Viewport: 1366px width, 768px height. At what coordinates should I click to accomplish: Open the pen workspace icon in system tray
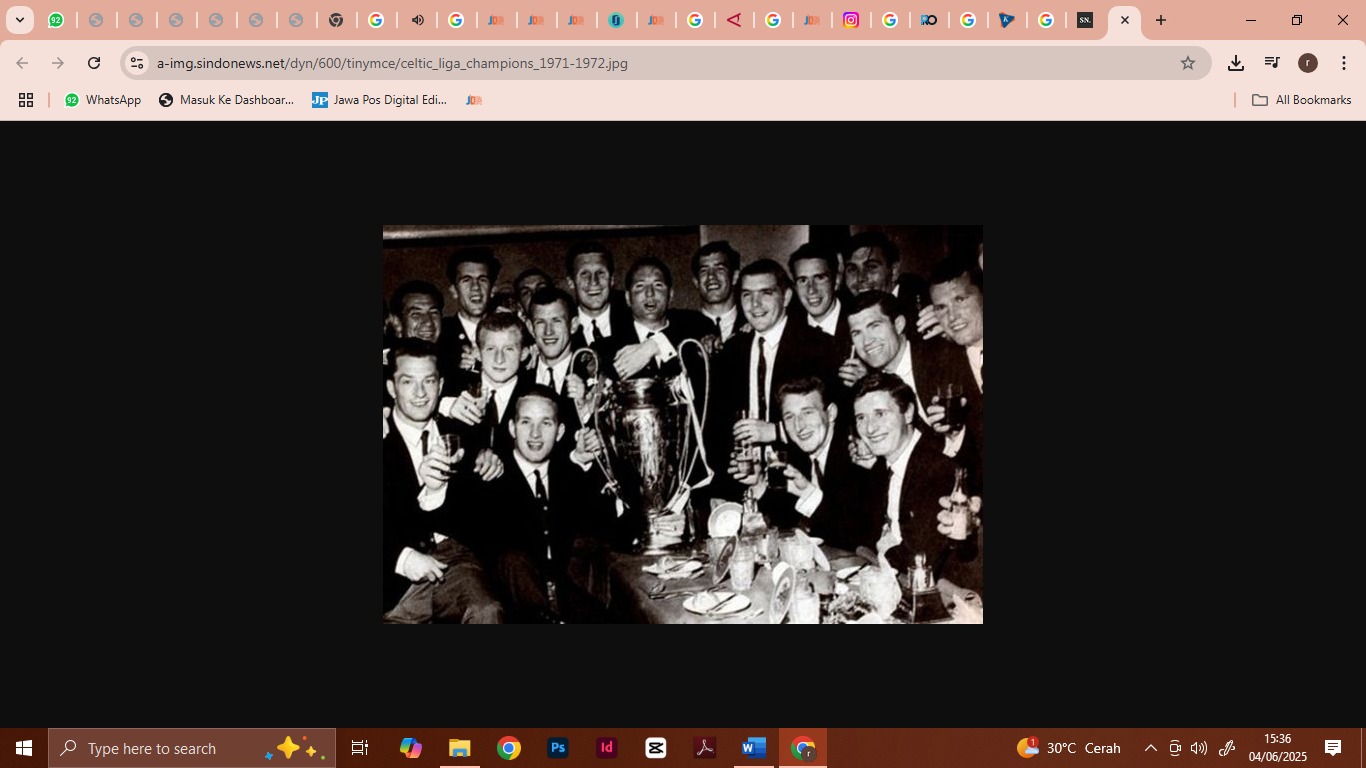tap(1227, 748)
